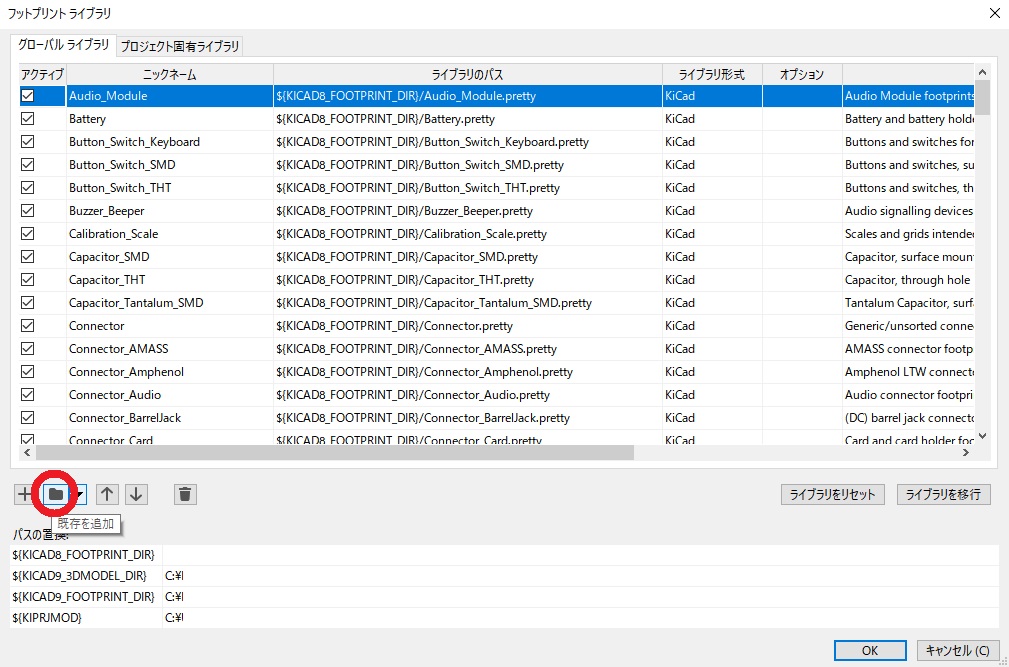Viewport: 1009px width, 667px height.
Task: Confirm the dialog with OK
Action: pyautogui.click(x=870, y=650)
